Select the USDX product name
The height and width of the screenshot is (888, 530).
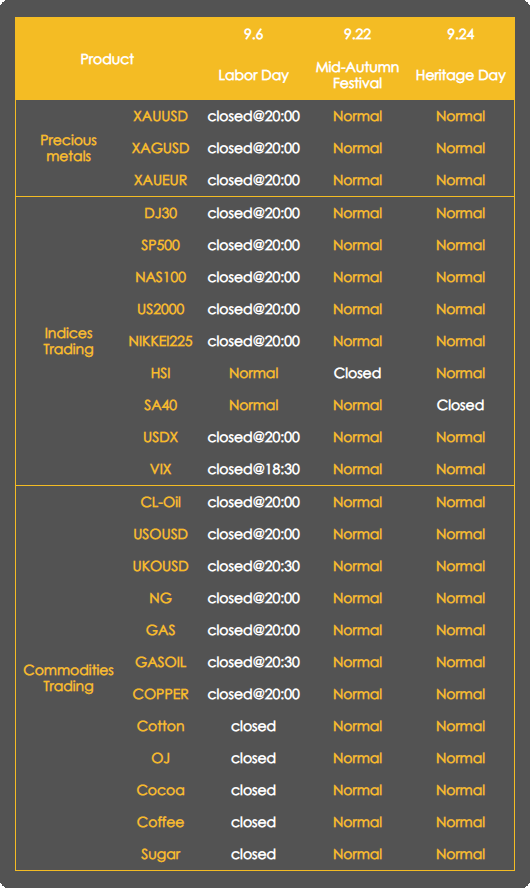tap(160, 437)
